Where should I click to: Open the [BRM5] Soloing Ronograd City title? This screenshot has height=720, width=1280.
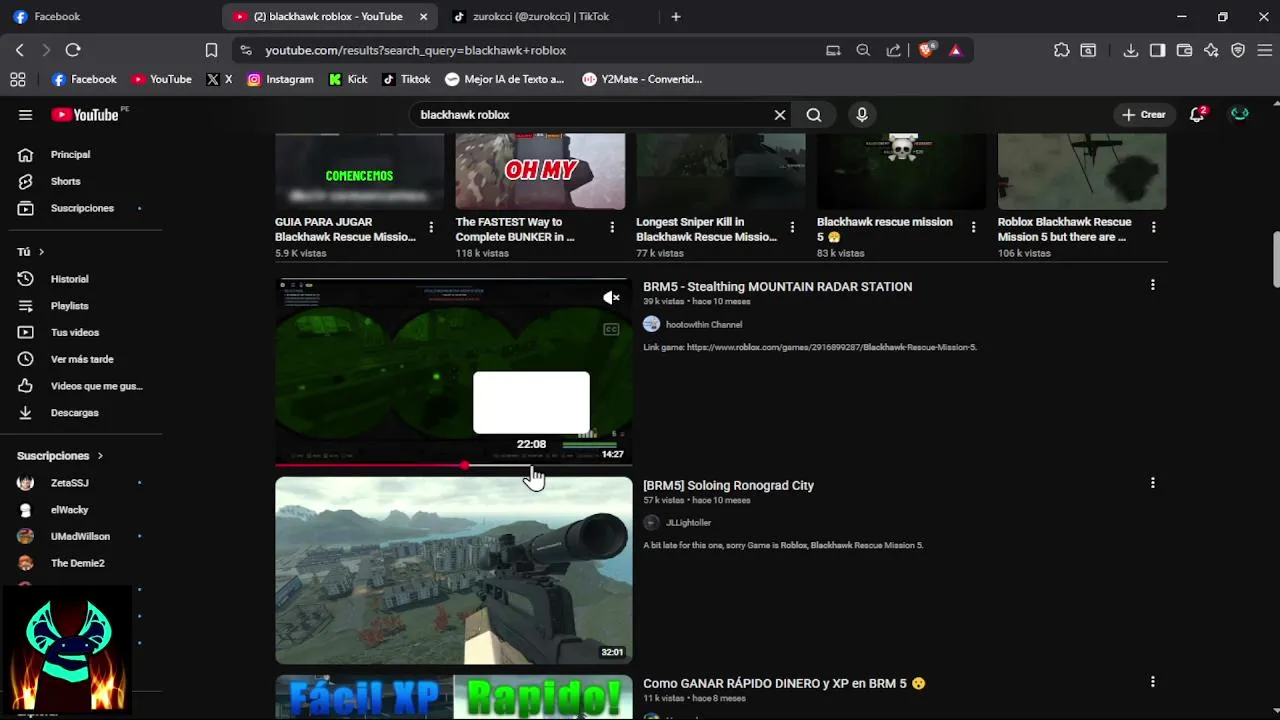pyautogui.click(x=728, y=485)
